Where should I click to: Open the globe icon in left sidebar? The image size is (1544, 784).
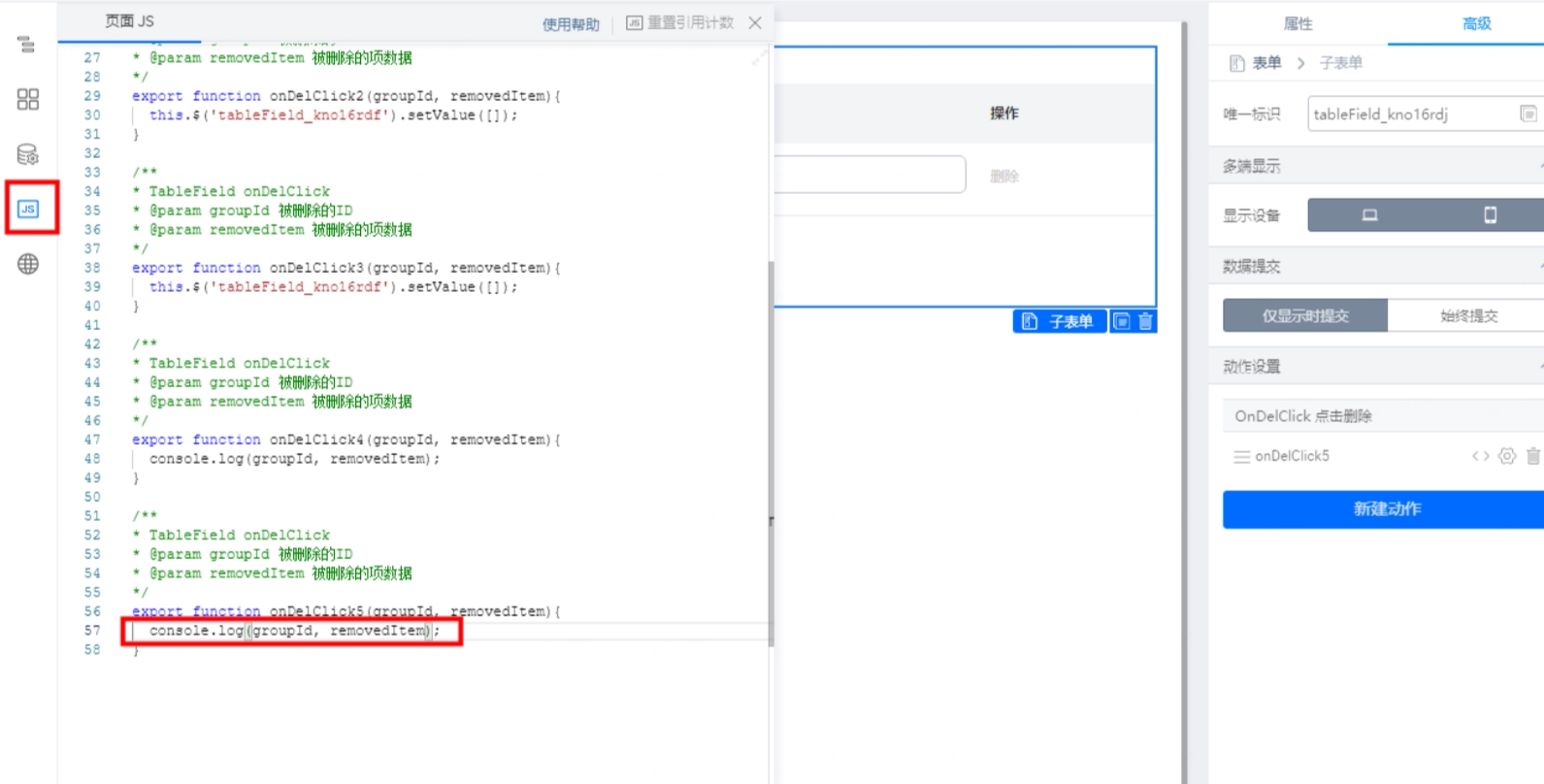pyautogui.click(x=27, y=264)
